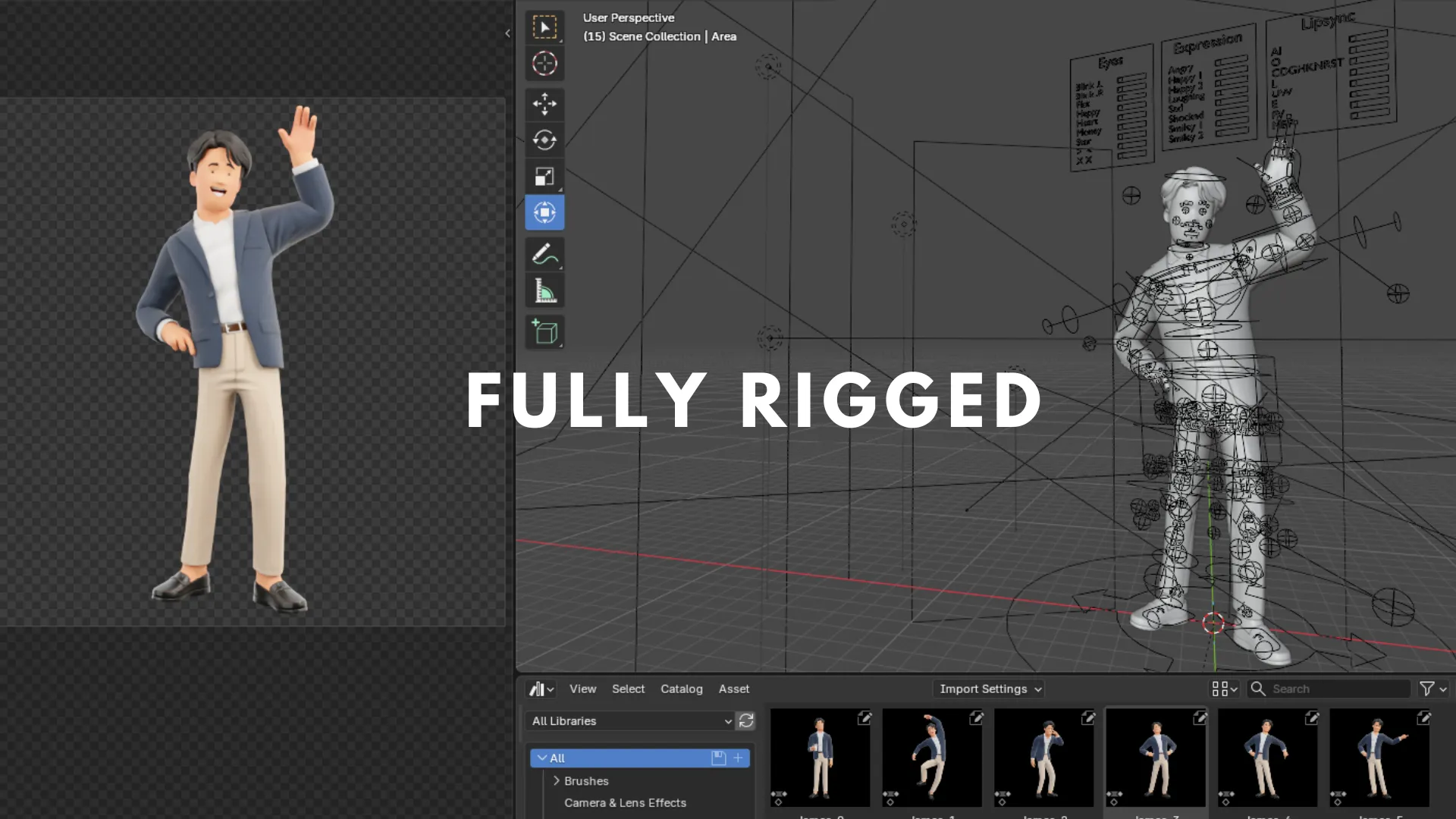This screenshot has height=819, width=1456.
Task: Select the Add Cube tool
Action: (x=544, y=332)
